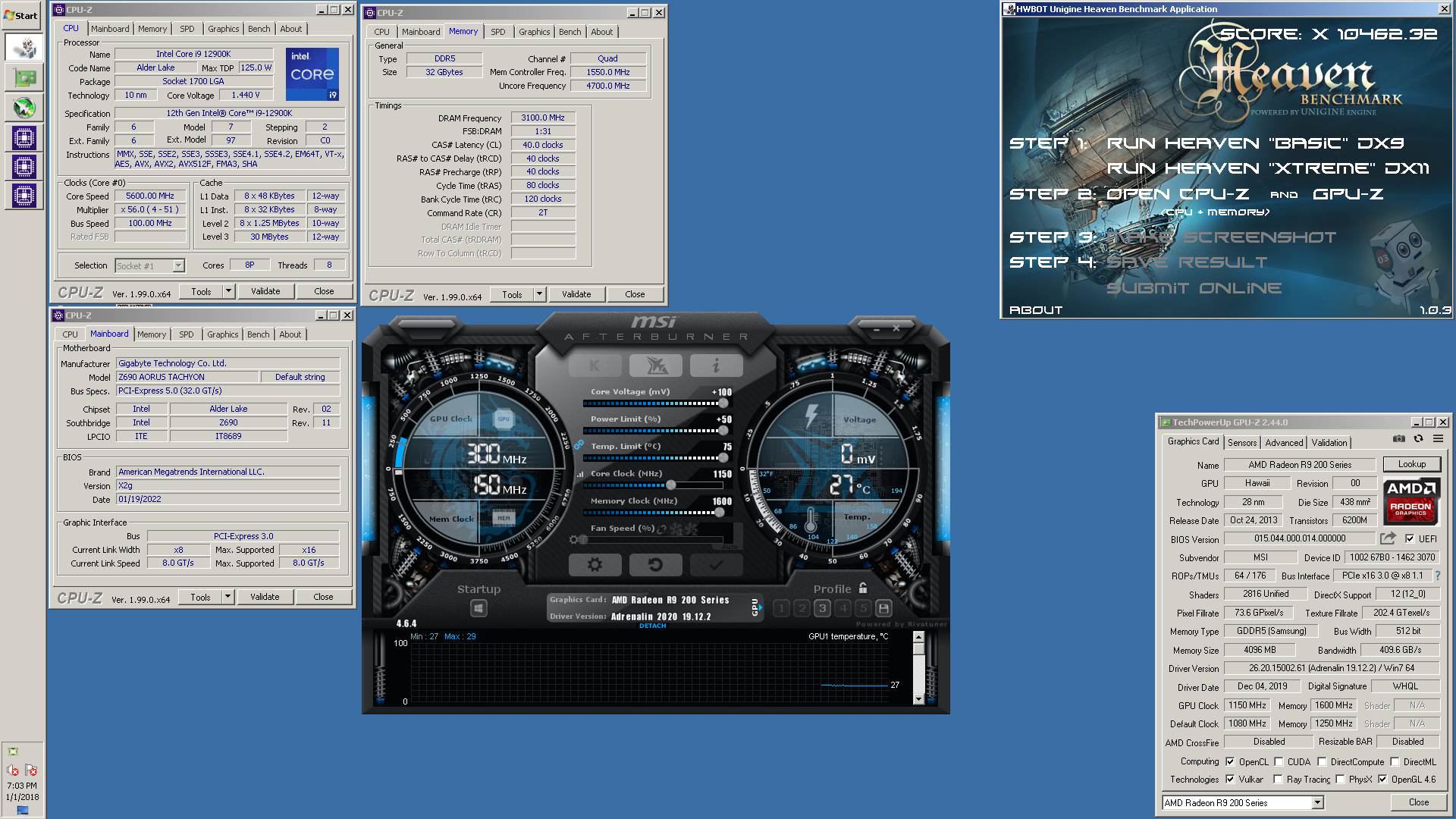Toggle Vulkan checkbox in GPU-Z
Viewport: 1456px width, 819px height.
[x=1230, y=779]
